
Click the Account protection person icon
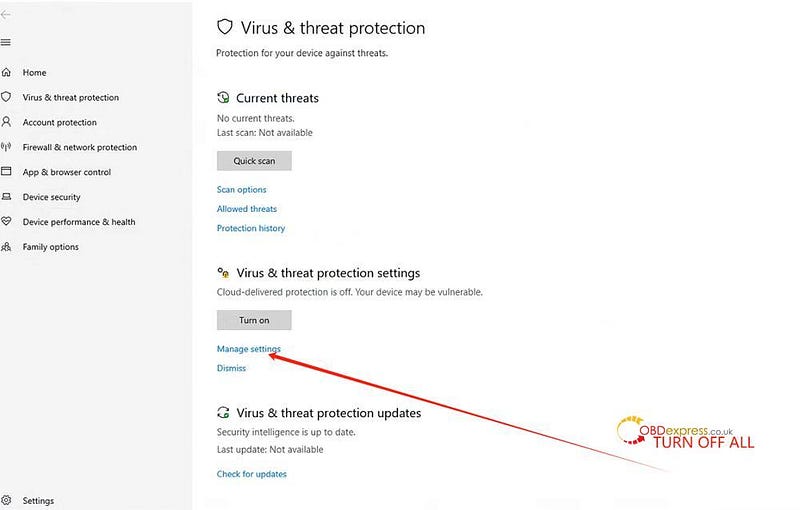click(6, 122)
